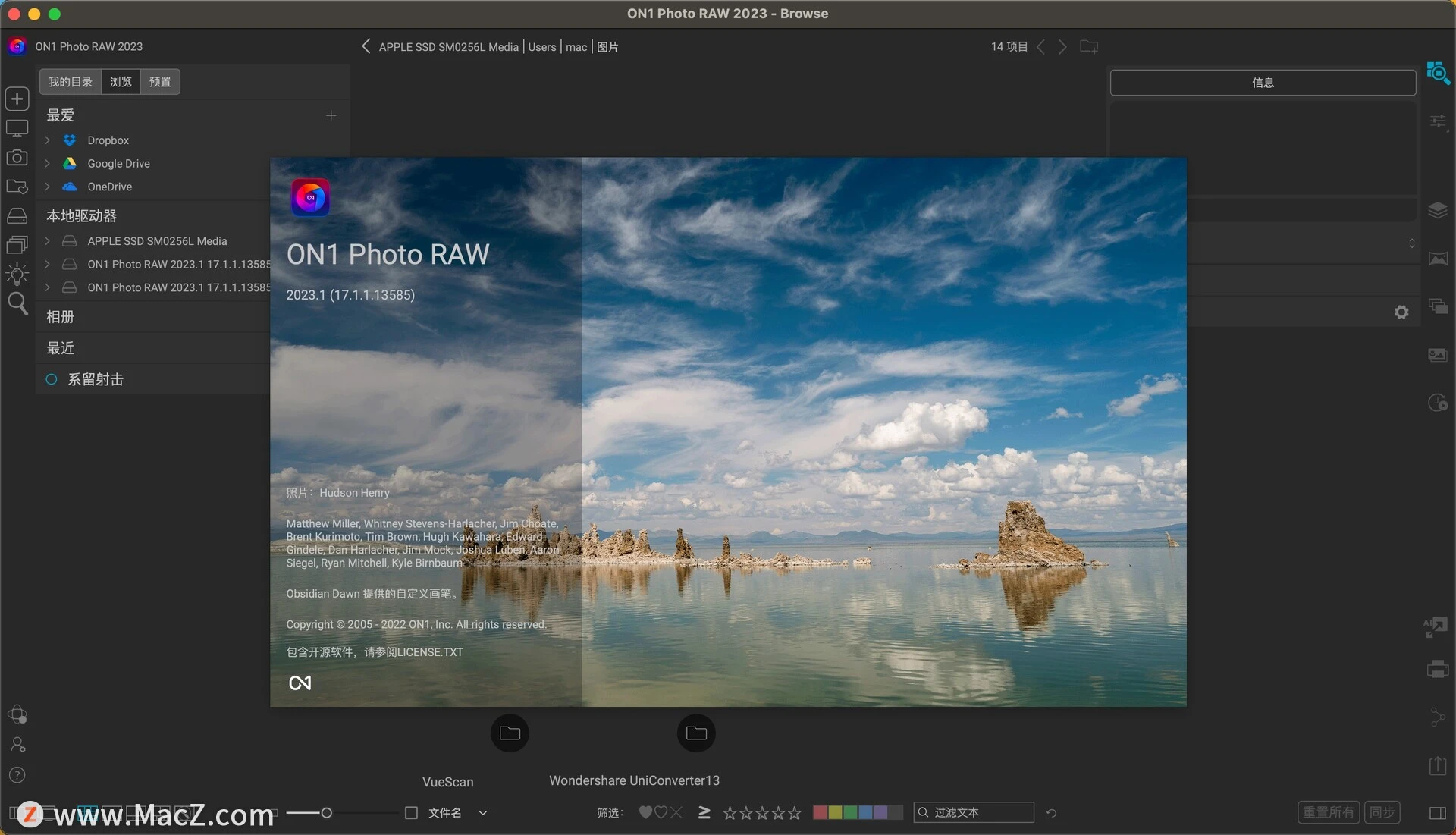Expand the OneDrive tree item

click(47, 187)
